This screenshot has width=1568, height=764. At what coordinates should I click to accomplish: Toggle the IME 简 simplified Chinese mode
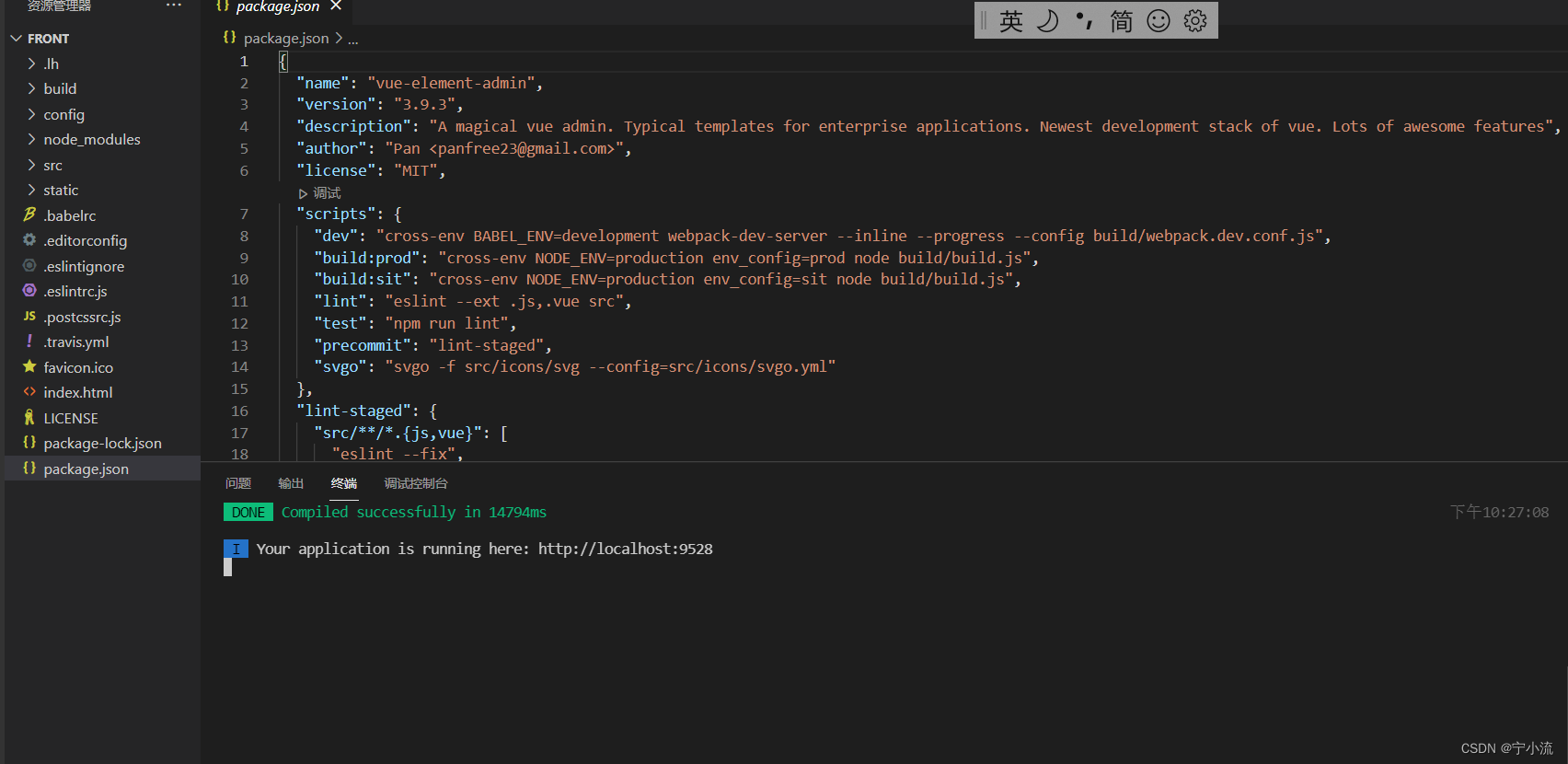tap(1122, 20)
